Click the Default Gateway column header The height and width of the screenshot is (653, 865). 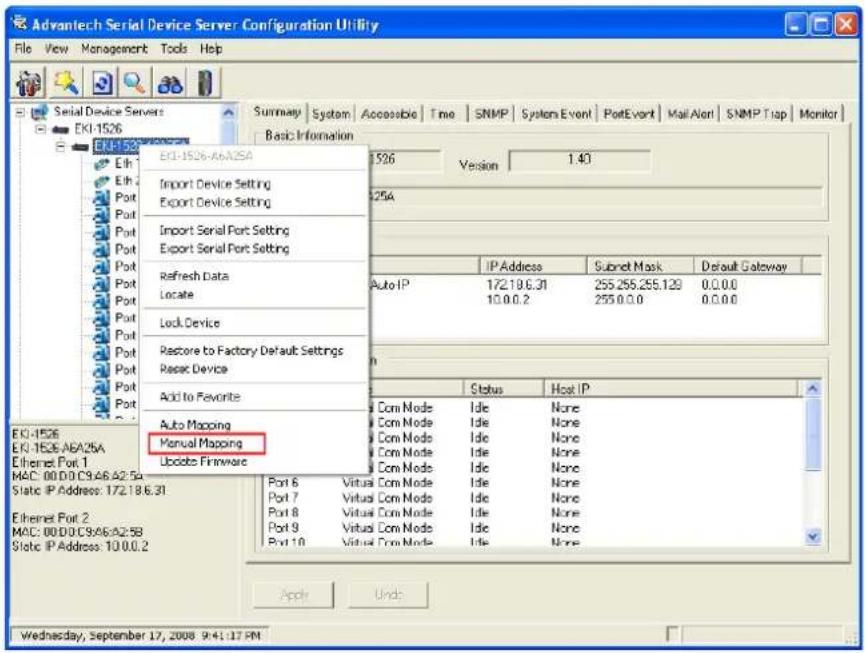pyautogui.click(x=747, y=266)
